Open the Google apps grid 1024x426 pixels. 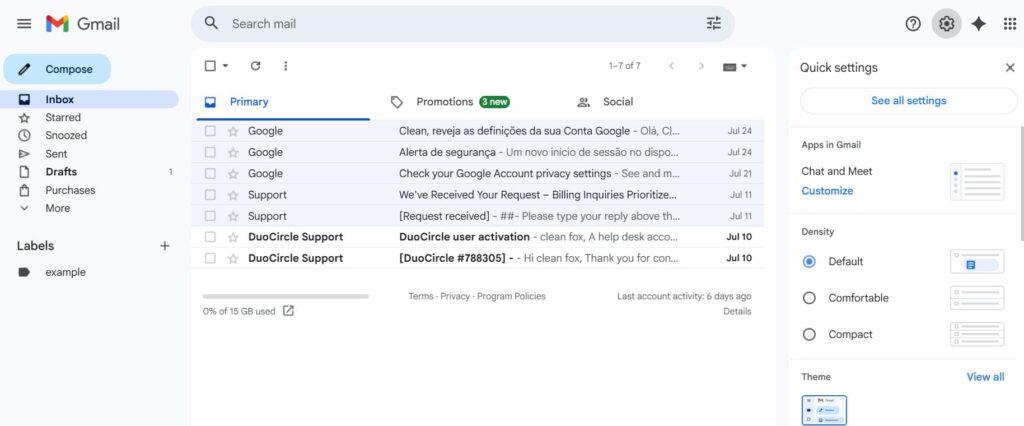pyautogui.click(x=1010, y=24)
